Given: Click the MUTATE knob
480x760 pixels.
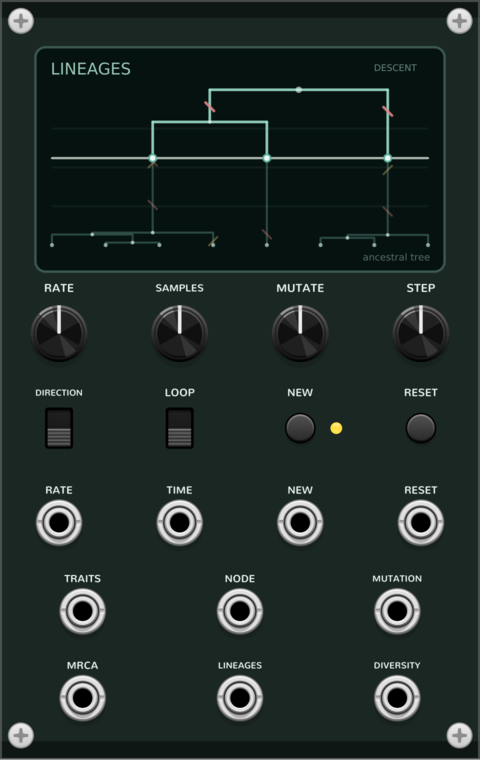Looking at the screenshot, I should (x=300, y=333).
